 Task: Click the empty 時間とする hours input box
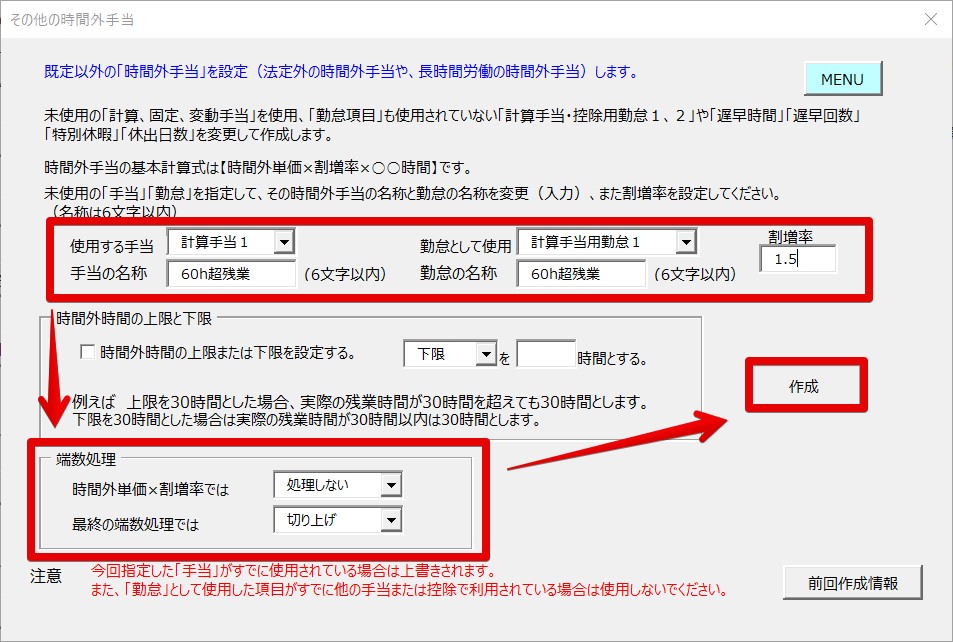coord(546,354)
